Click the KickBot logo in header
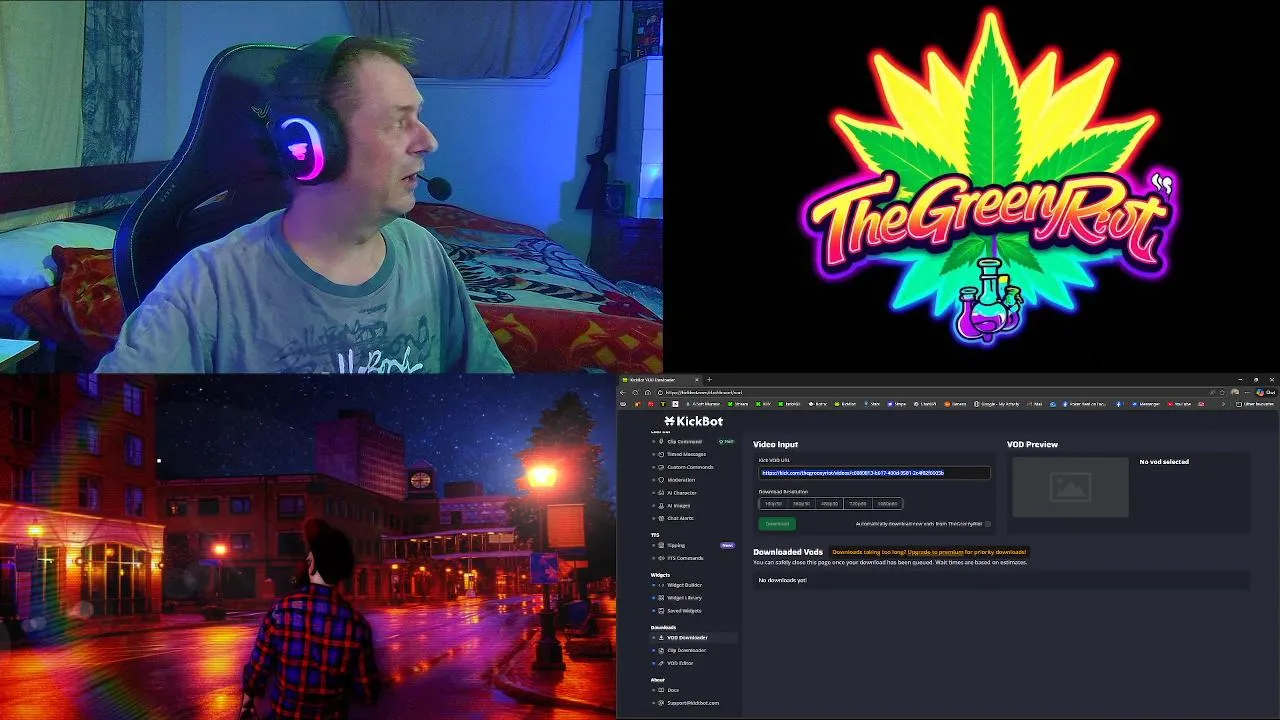This screenshot has width=1280, height=720. (x=693, y=421)
